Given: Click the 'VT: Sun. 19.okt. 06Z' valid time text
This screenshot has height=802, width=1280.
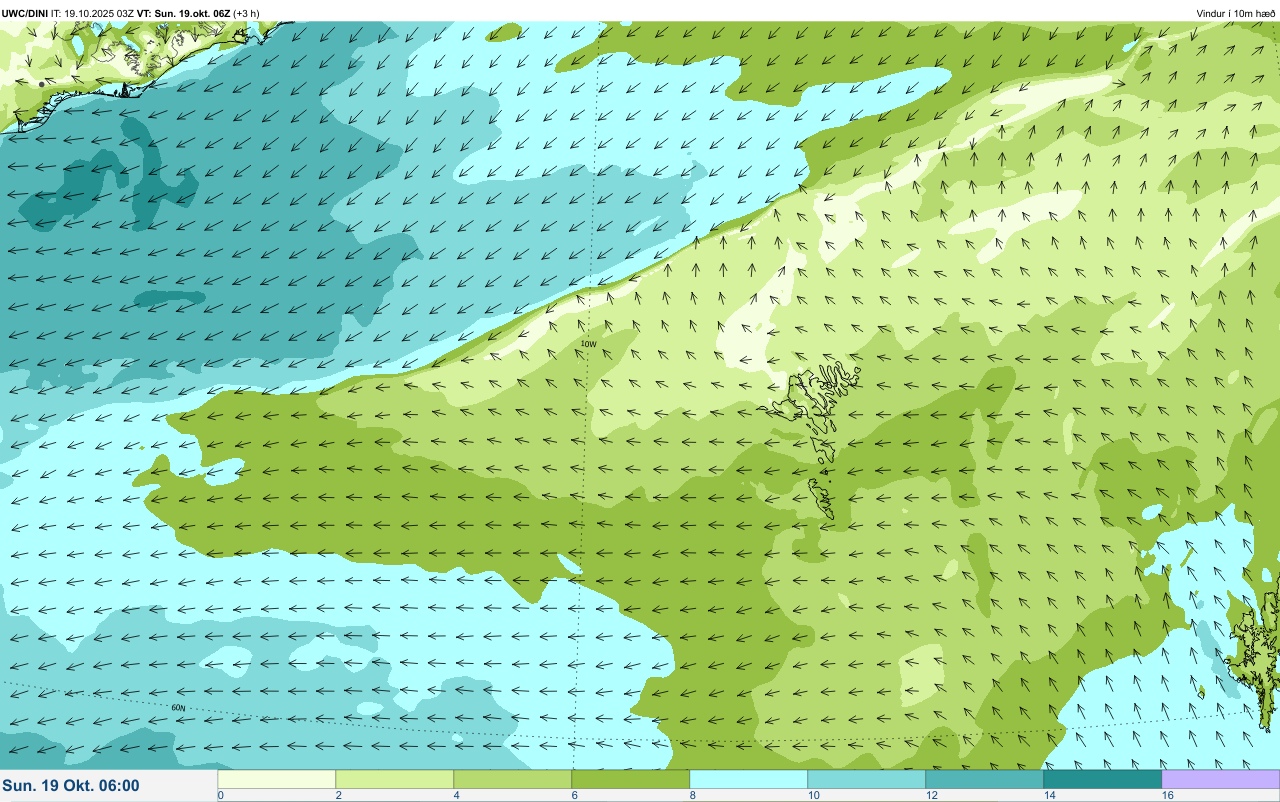Looking at the screenshot, I should point(183,13).
